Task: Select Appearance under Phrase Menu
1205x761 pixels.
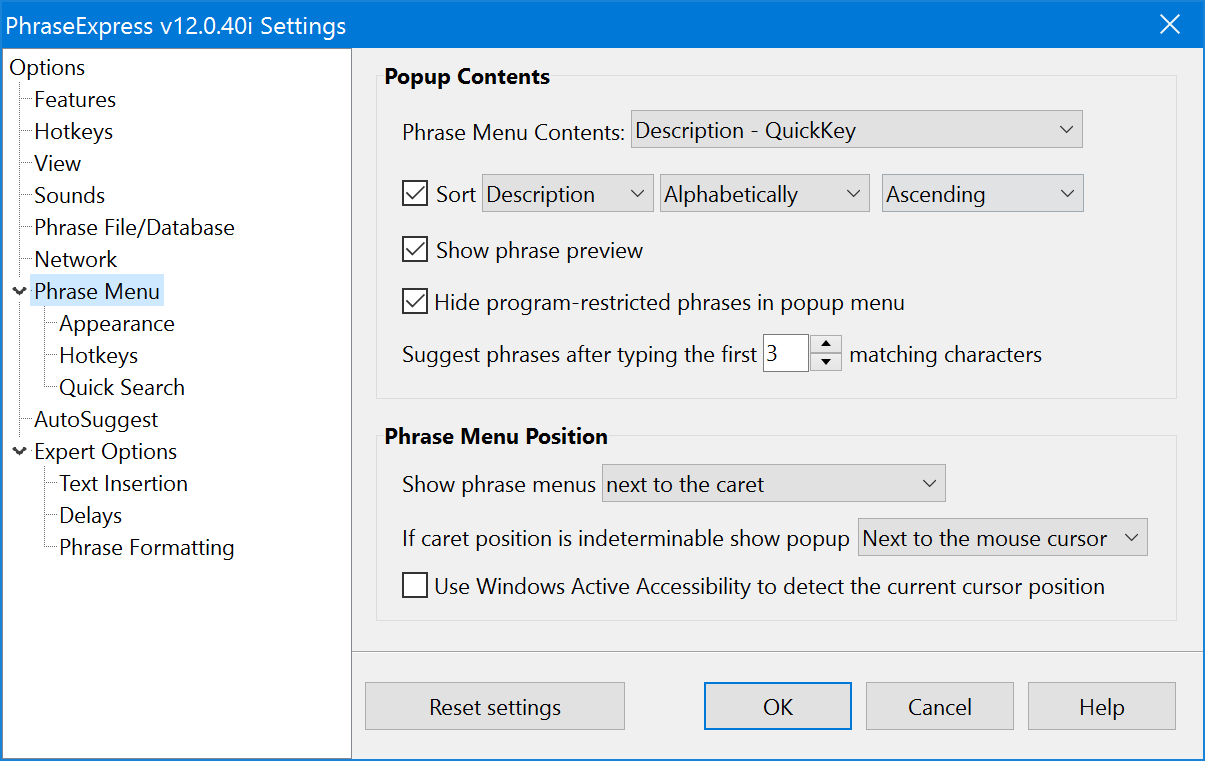Action: (x=117, y=324)
